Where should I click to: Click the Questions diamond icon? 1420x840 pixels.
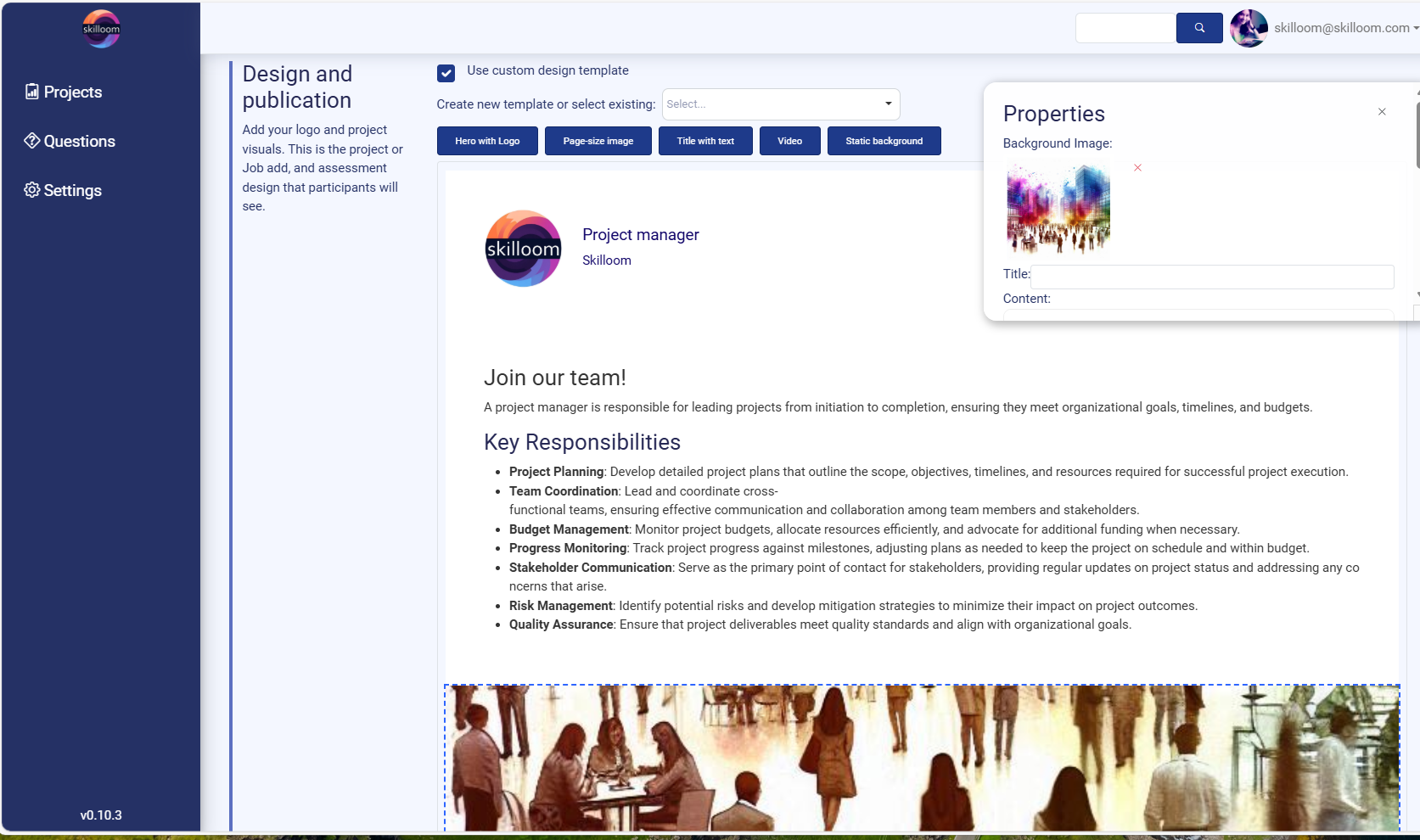[31, 141]
